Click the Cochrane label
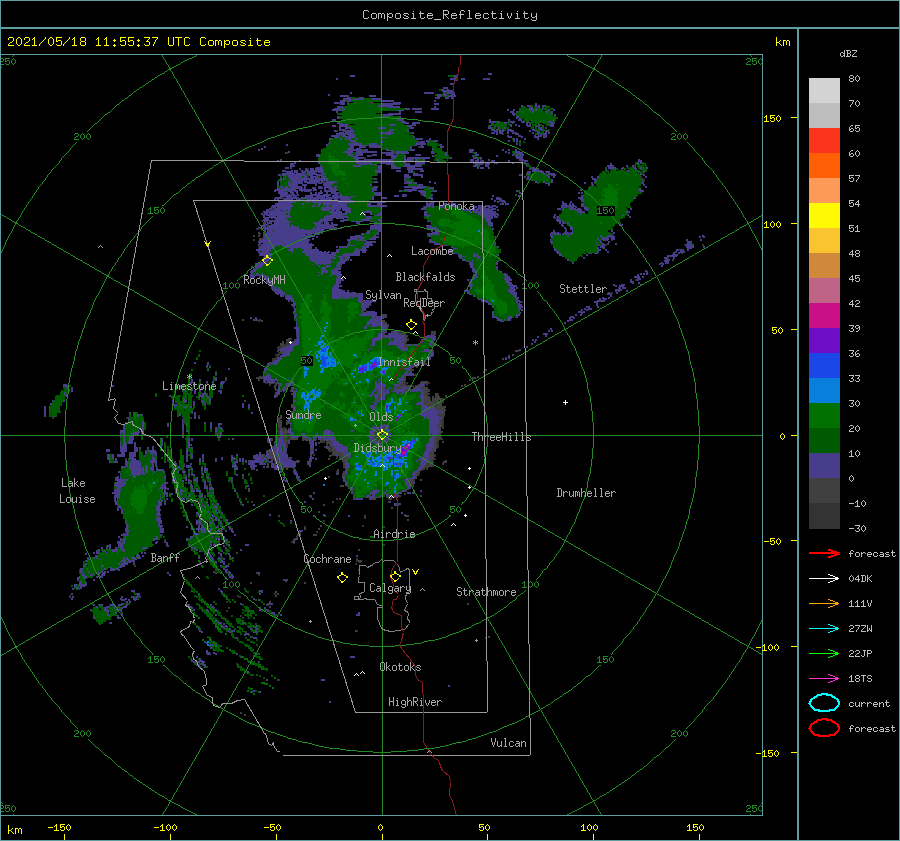Image resolution: width=900 pixels, height=841 pixels. (x=327, y=559)
